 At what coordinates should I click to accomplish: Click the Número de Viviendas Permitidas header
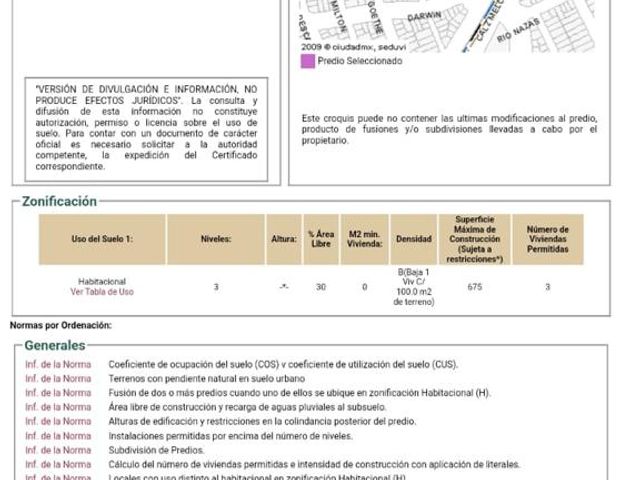pos(548,239)
